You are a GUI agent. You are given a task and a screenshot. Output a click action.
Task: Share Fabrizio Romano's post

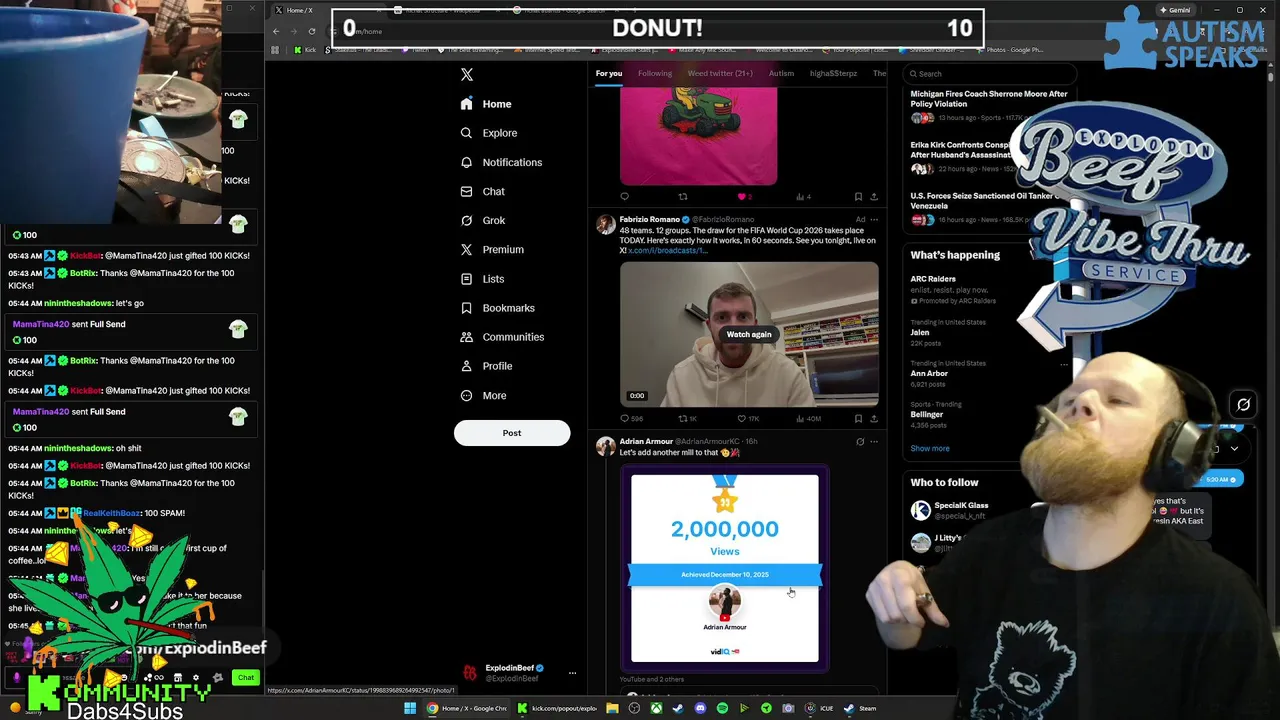[874, 419]
